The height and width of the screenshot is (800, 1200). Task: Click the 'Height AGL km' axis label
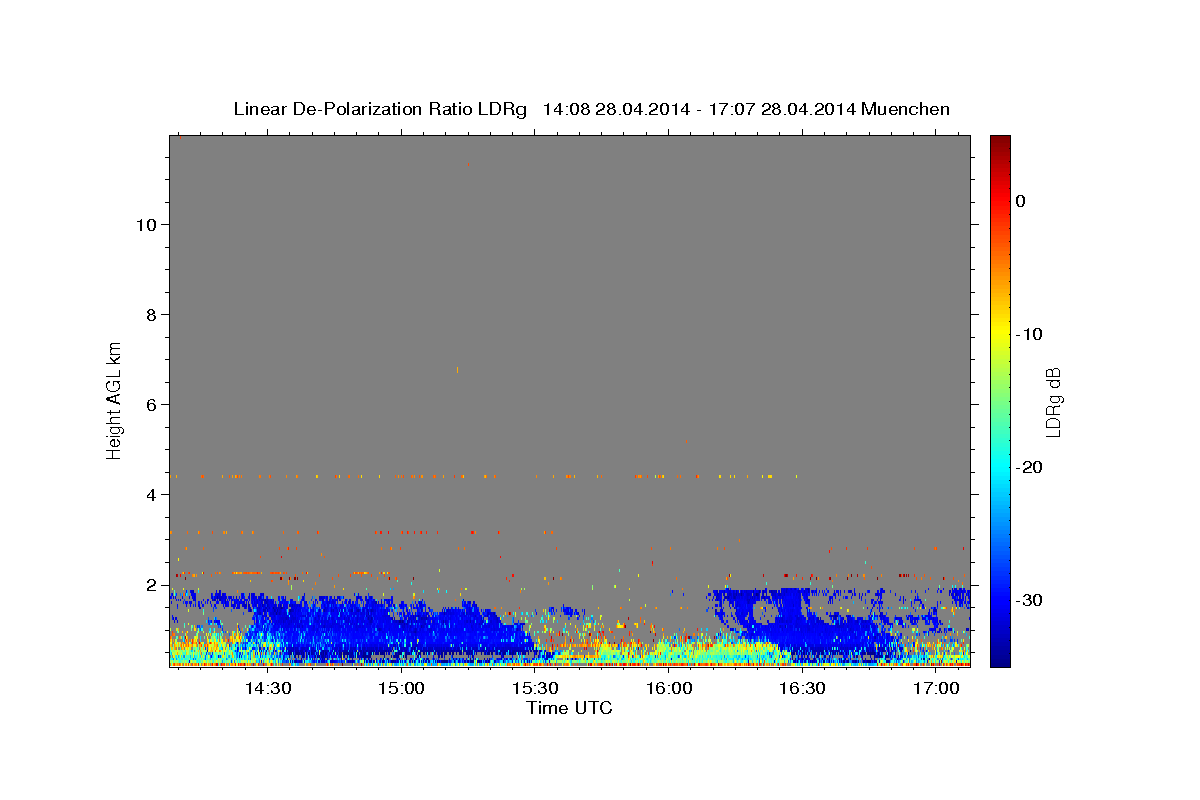(115, 399)
